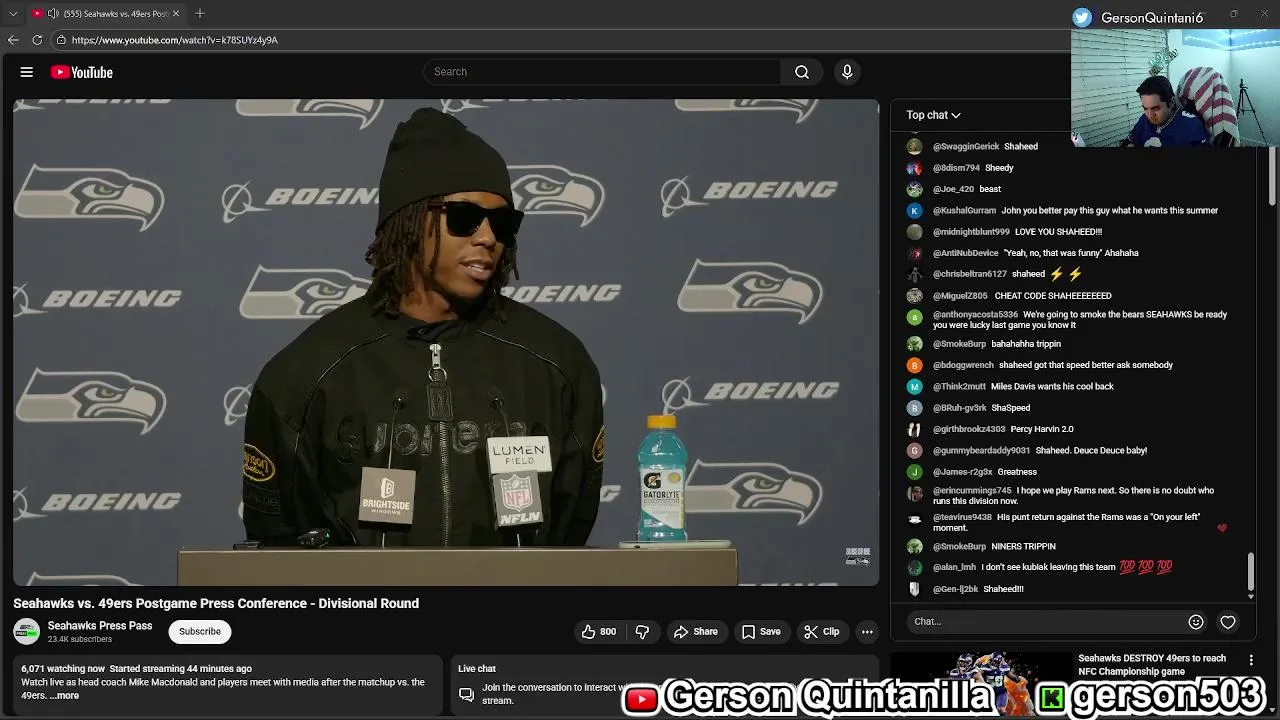Screen dimensions: 1280x720
Task: Click @bdoggwrench avatar in chat
Action: [914, 366]
